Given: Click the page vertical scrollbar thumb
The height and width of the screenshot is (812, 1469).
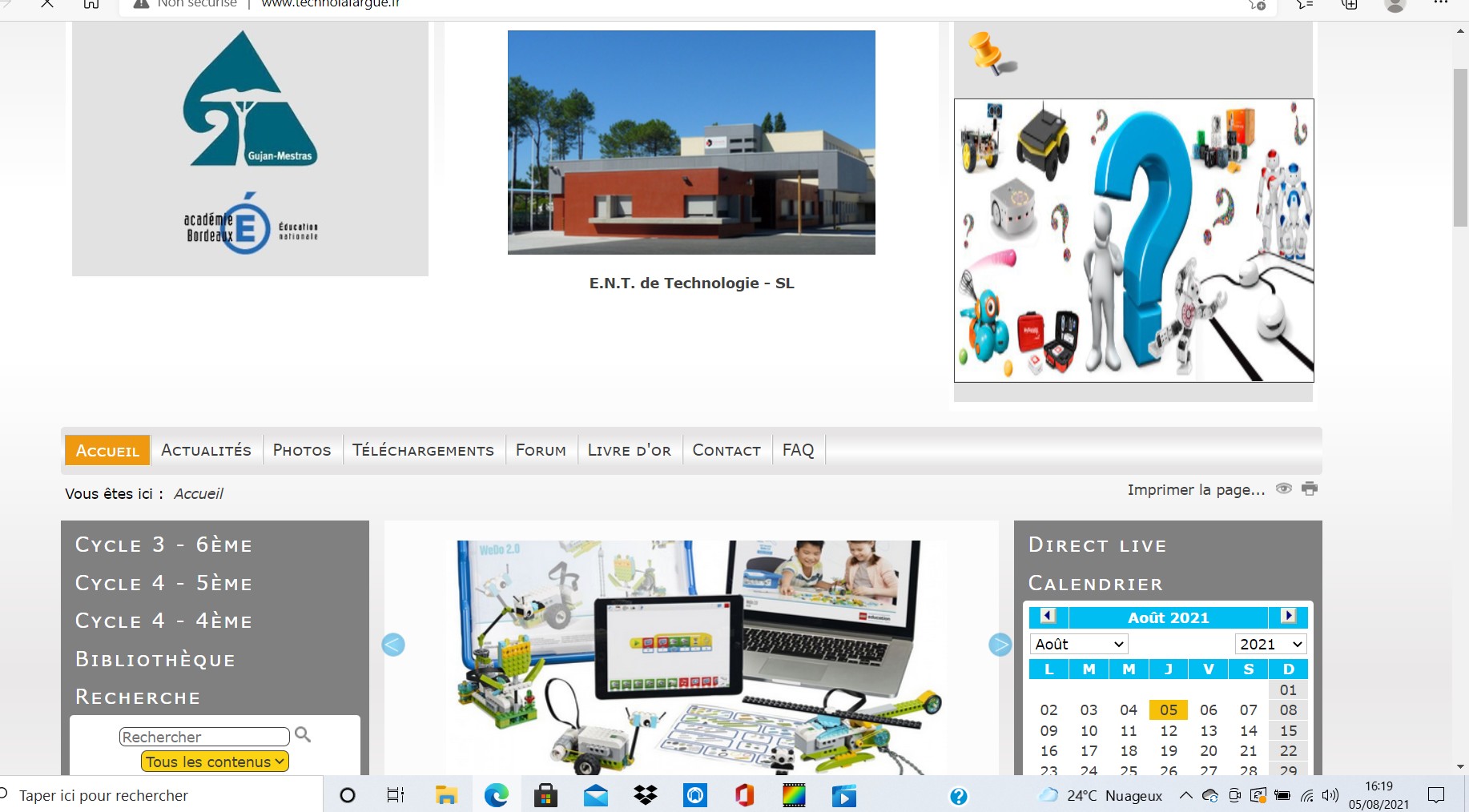Looking at the screenshot, I should (x=1460, y=148).
